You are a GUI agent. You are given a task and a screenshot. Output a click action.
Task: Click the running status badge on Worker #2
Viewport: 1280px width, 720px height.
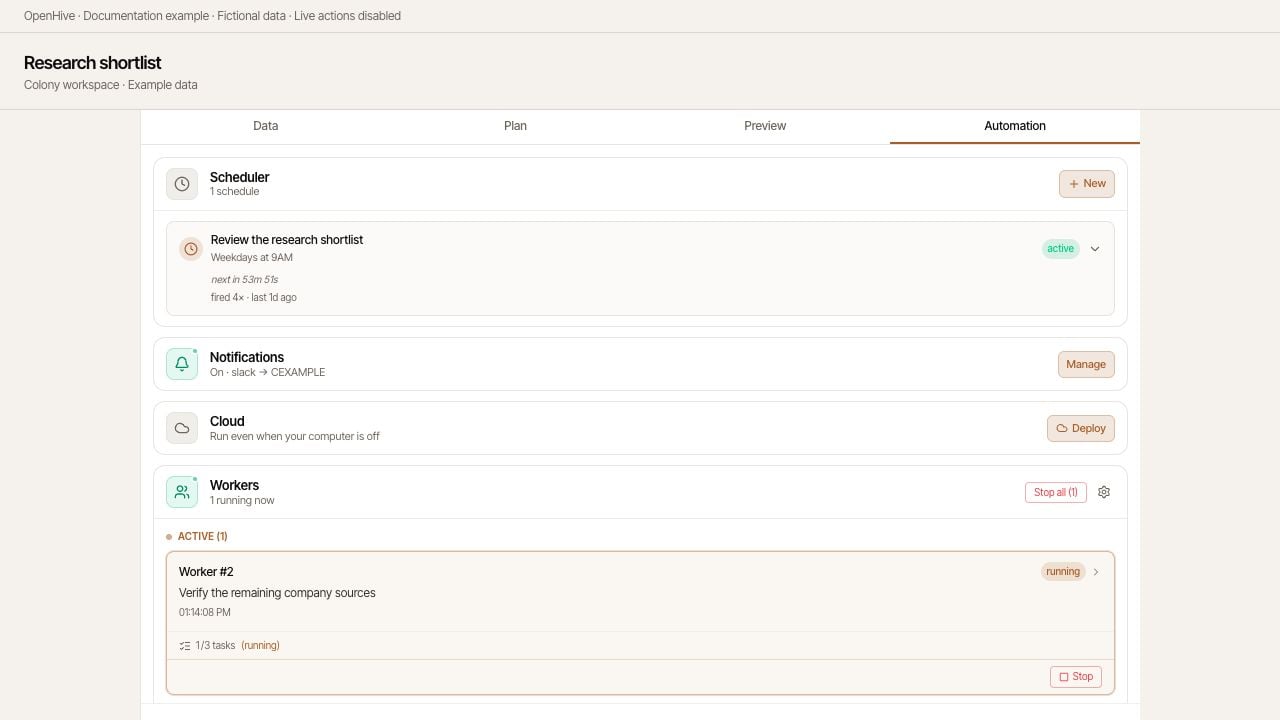click(1063, 572)
